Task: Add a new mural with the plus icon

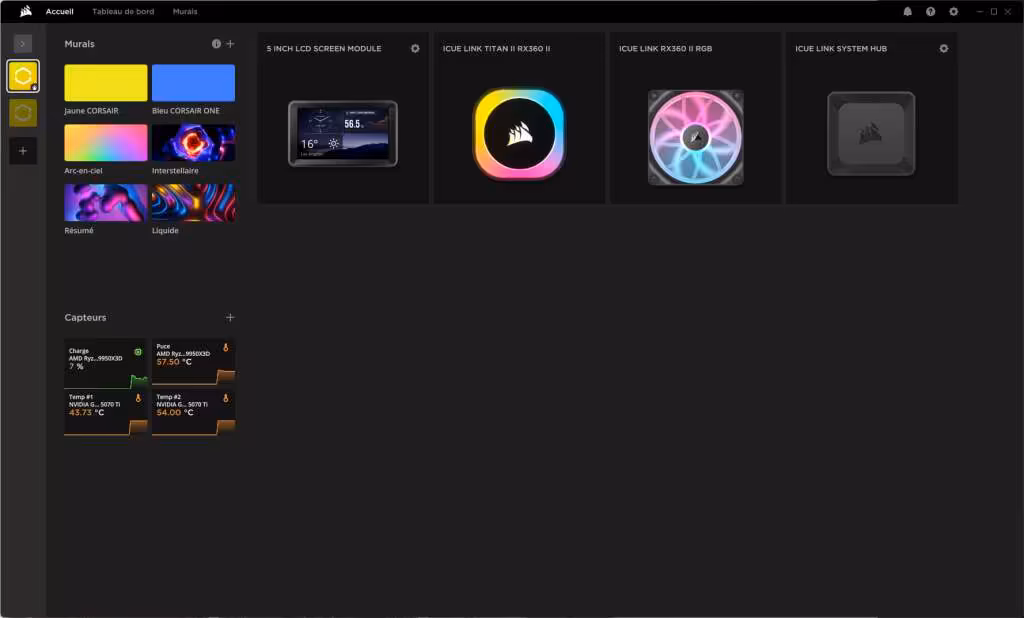Action: click(x=231, y=44)
